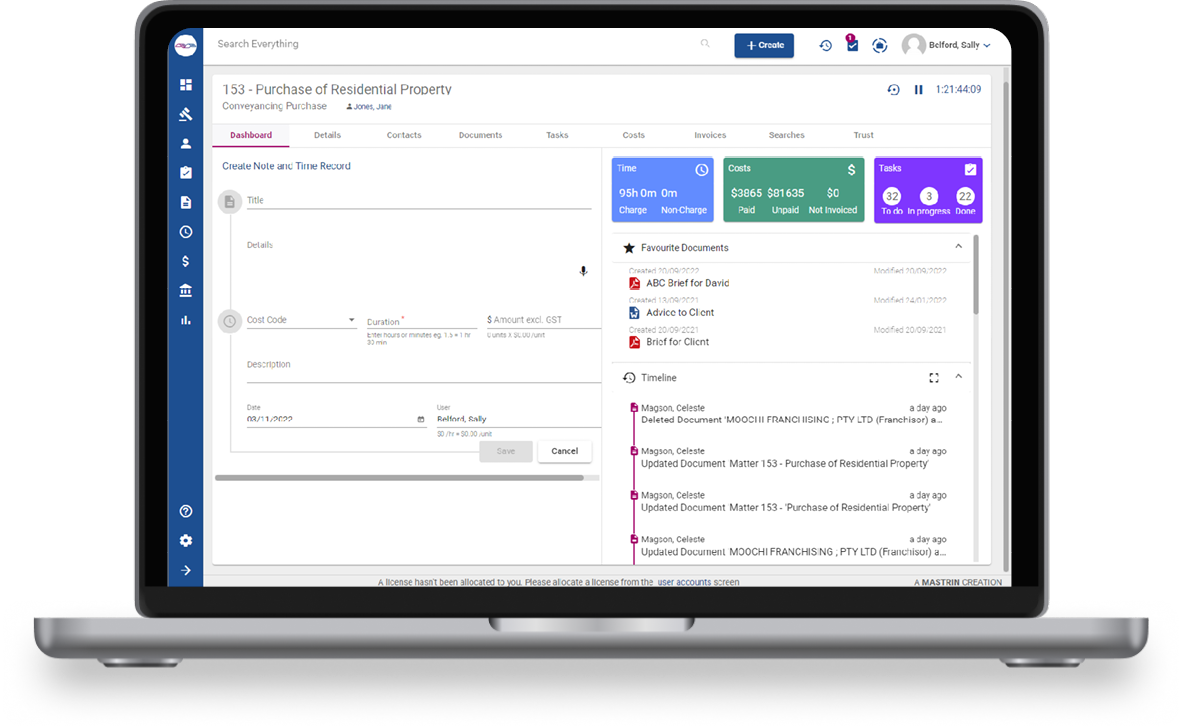The width and height of the screenshot is (1179, 727).
Task: Switch to the Invoices tab
Action: tap(710, 135)
